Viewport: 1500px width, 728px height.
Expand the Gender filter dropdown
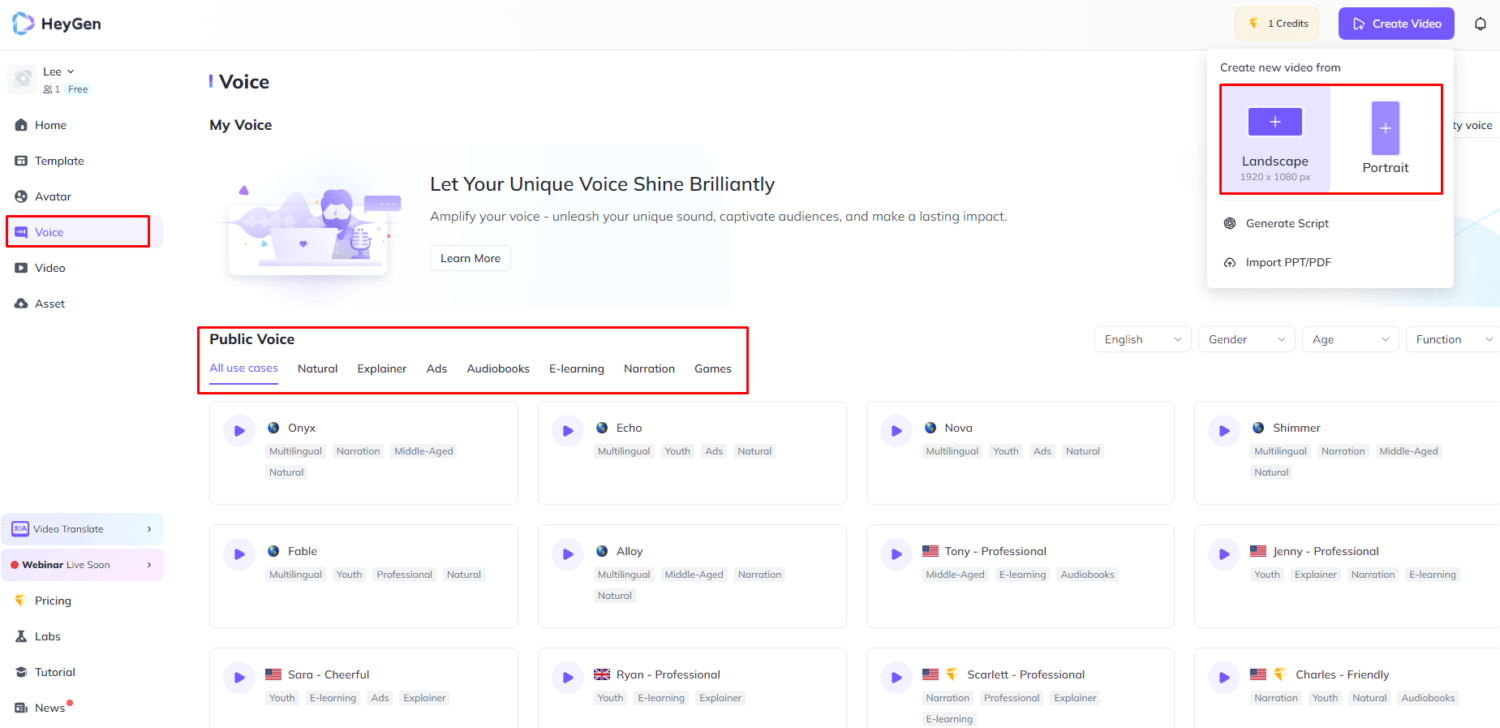click(1246, 340)
